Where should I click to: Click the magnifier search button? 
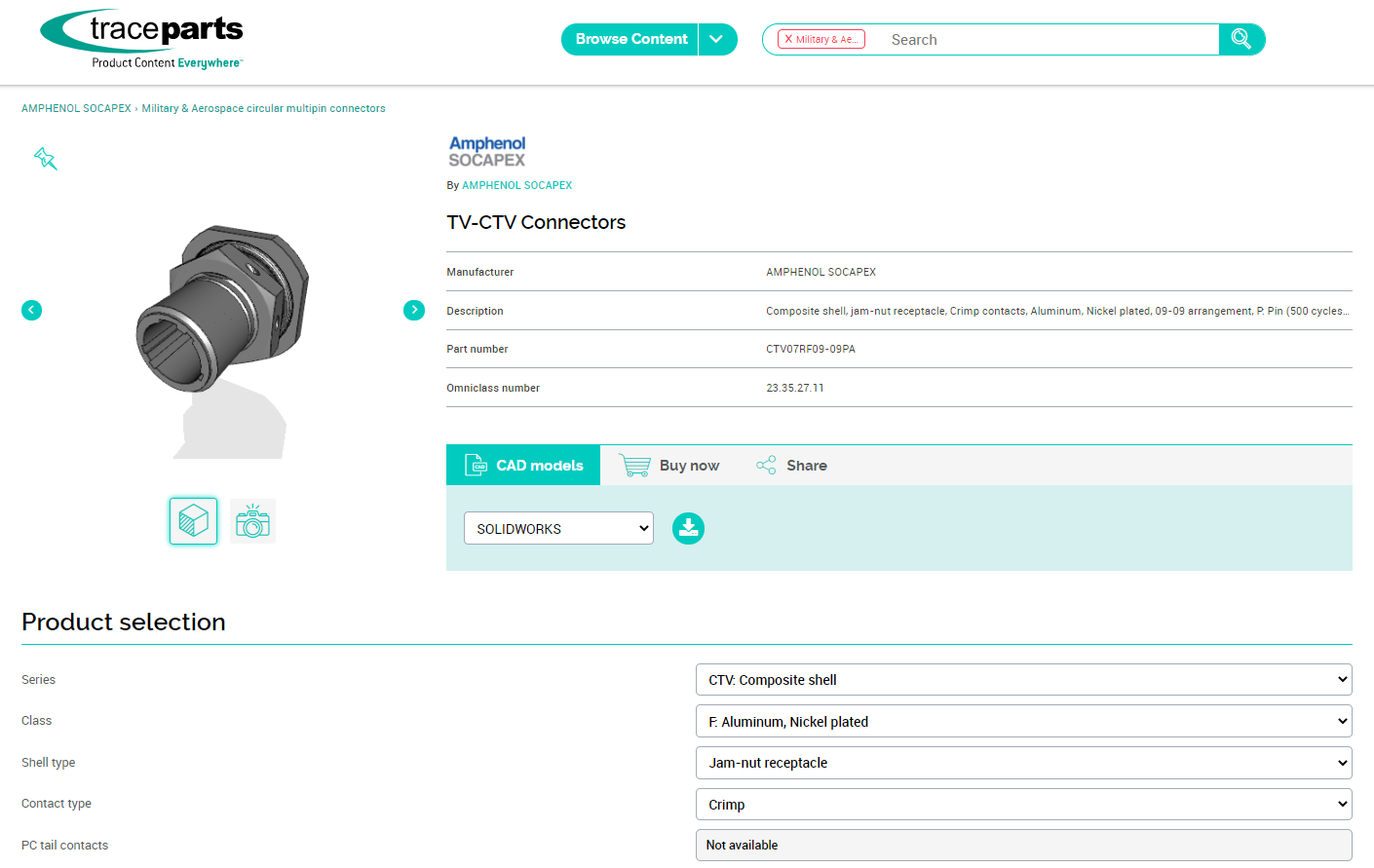[1241, 39]
